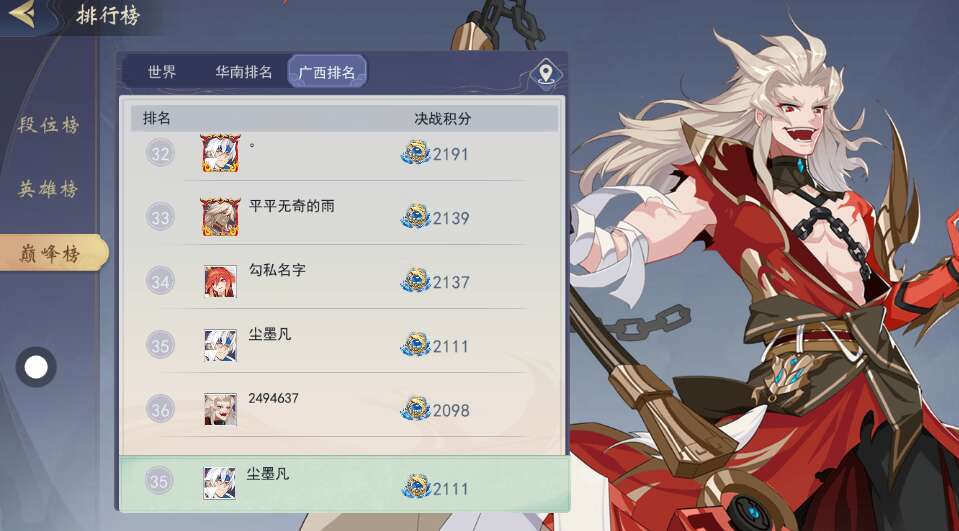Viewport: 959px width, 531px height.
Task: Open the 英雄榜 leaderboard
Action: click(x=48, y=190)
